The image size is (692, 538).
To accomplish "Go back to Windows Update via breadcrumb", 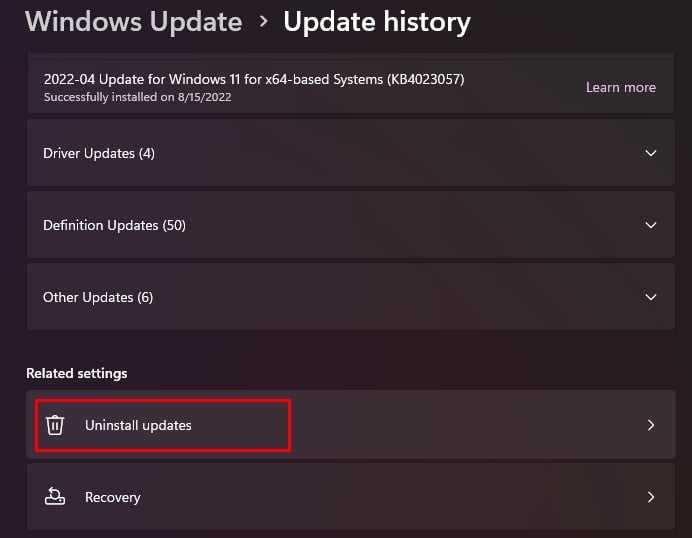I will [x=133, y=21].
